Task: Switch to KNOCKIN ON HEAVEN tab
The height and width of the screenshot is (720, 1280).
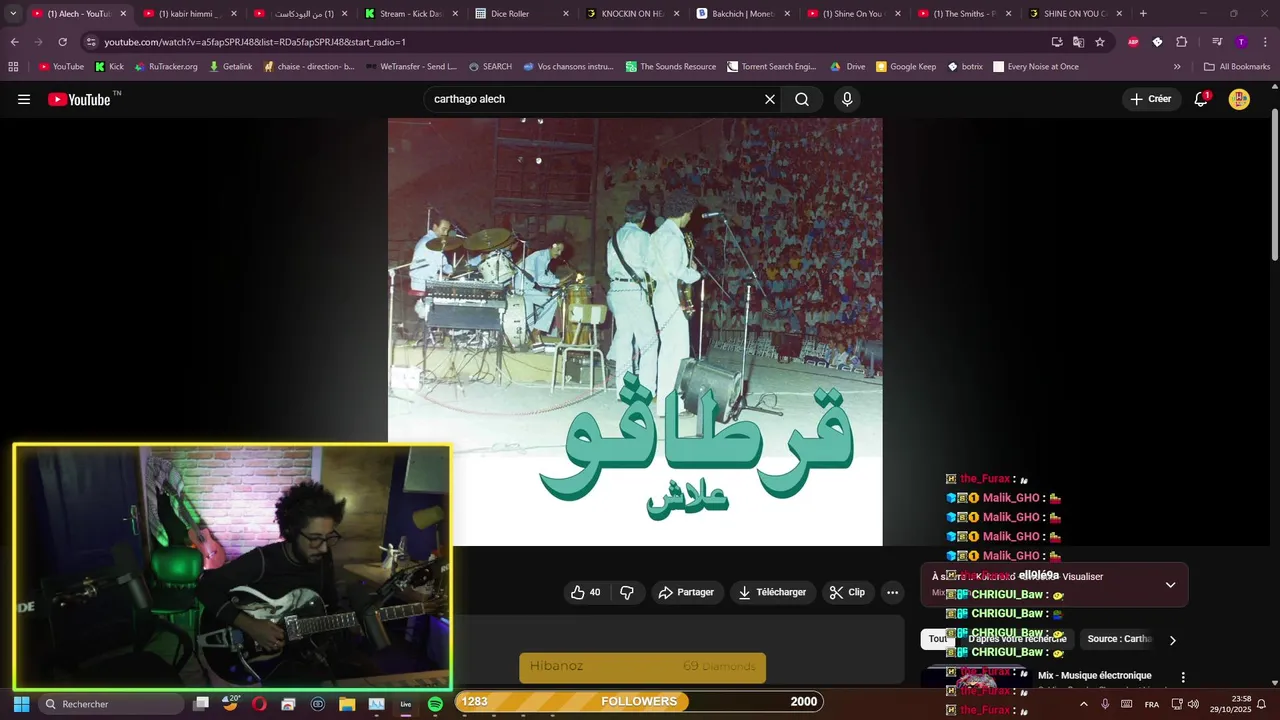Action: pos(632,14)
